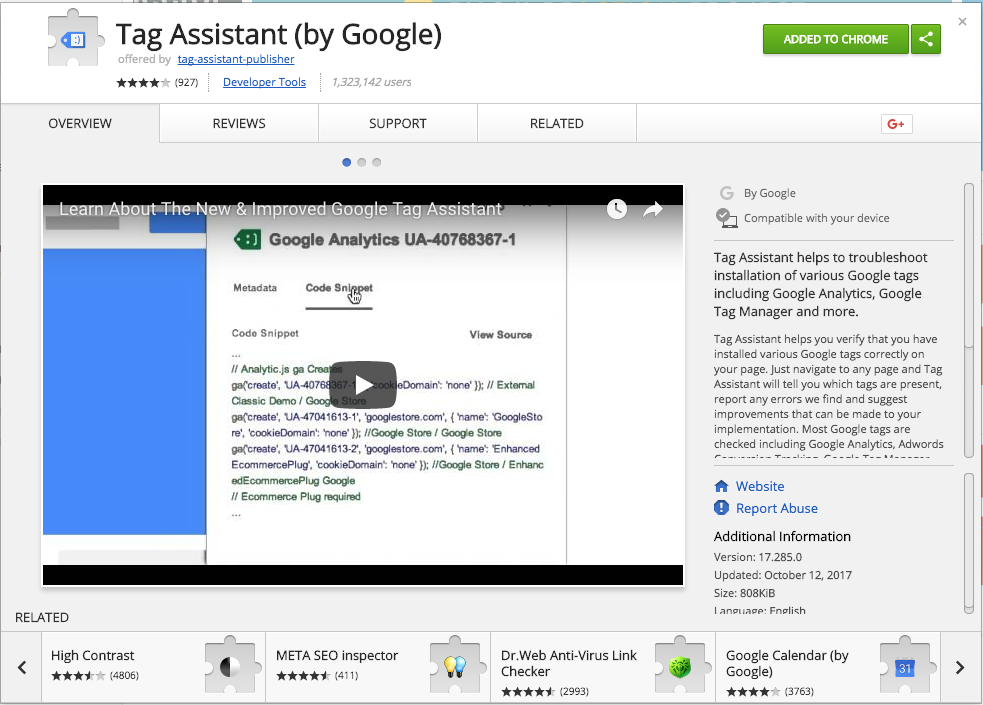Click the video share arrow icon
Image resolution: width=983 pixels, height=705 pixels.
653,209
